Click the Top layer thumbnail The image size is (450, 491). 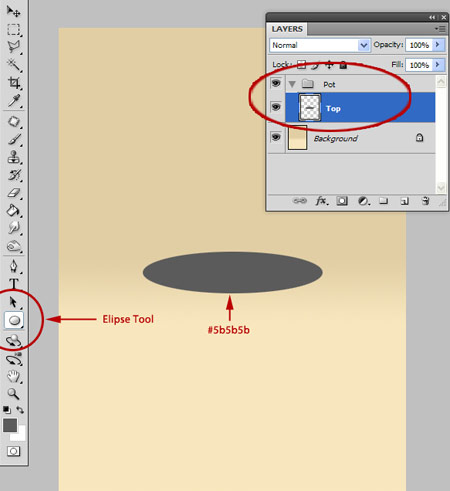[x=310, y=108]
